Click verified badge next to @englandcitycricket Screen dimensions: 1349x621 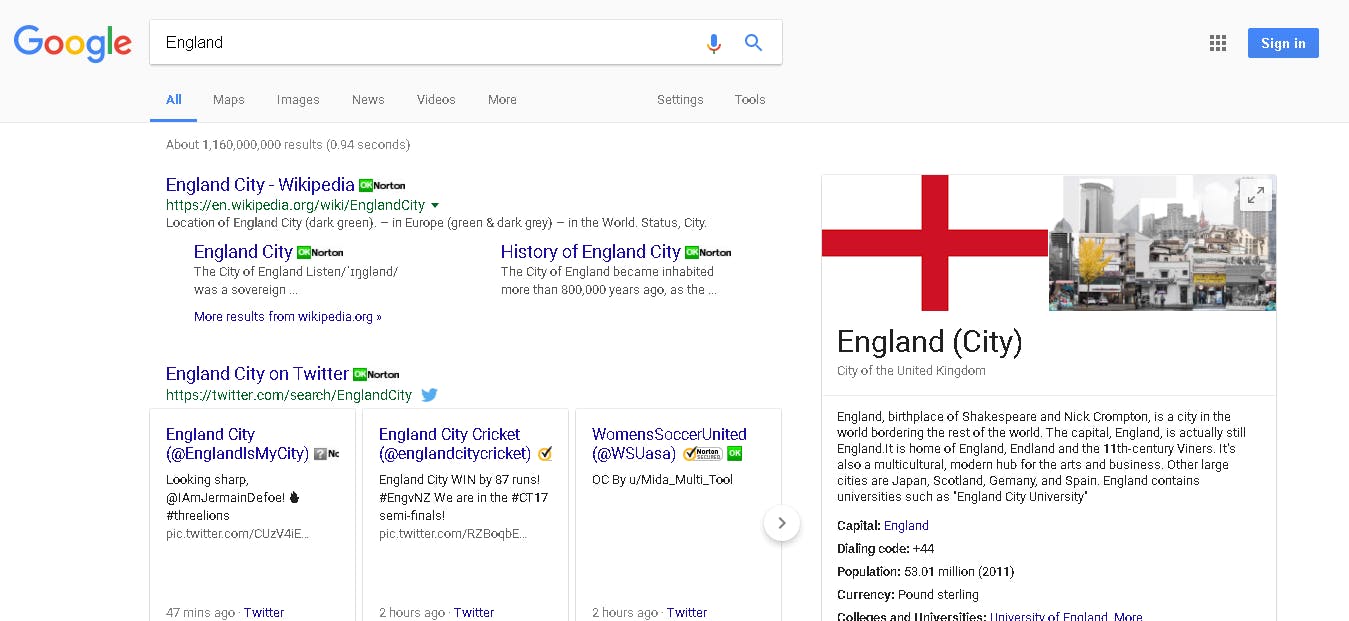545,453
